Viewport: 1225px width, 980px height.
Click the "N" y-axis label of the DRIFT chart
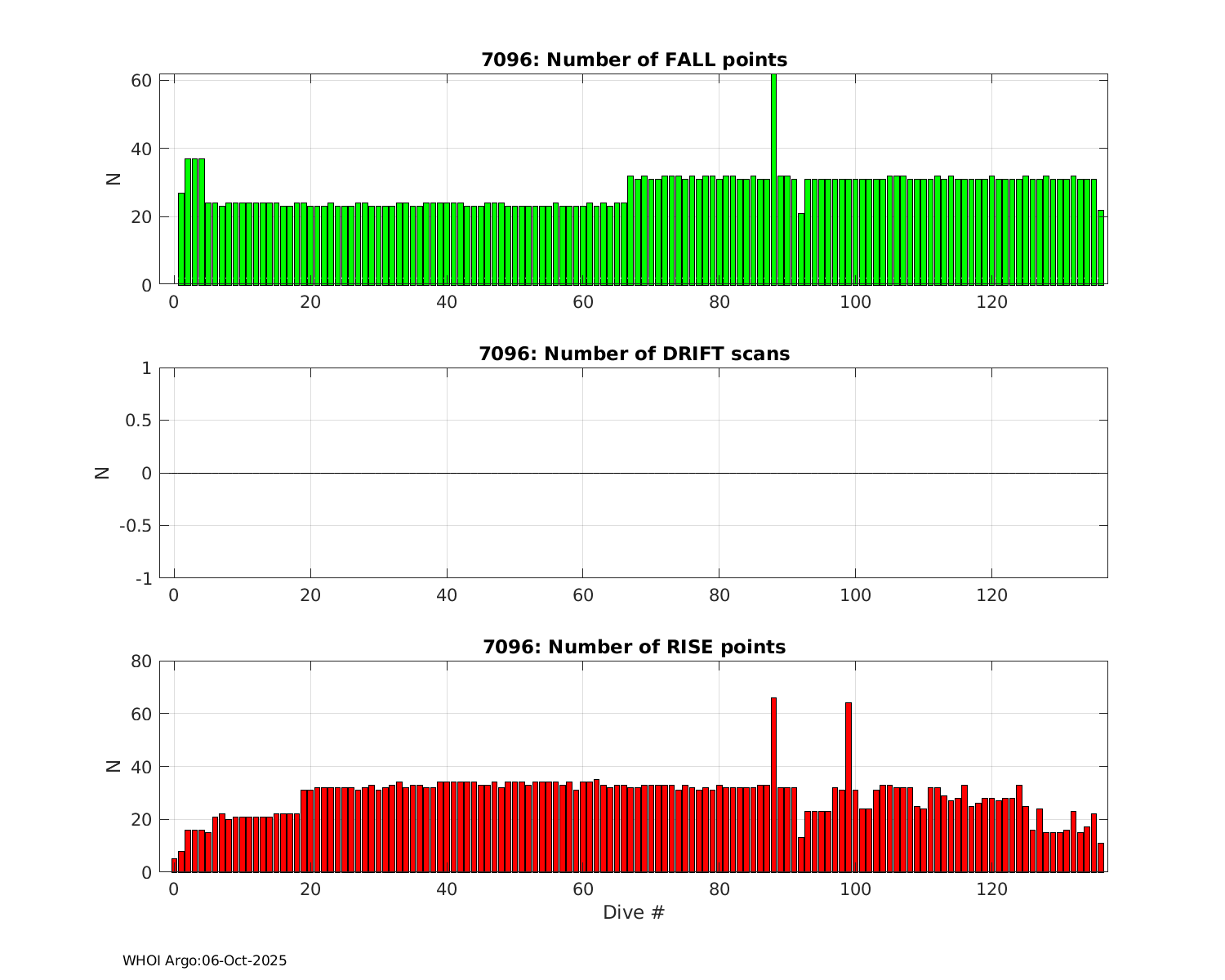[x=103, y=472]
